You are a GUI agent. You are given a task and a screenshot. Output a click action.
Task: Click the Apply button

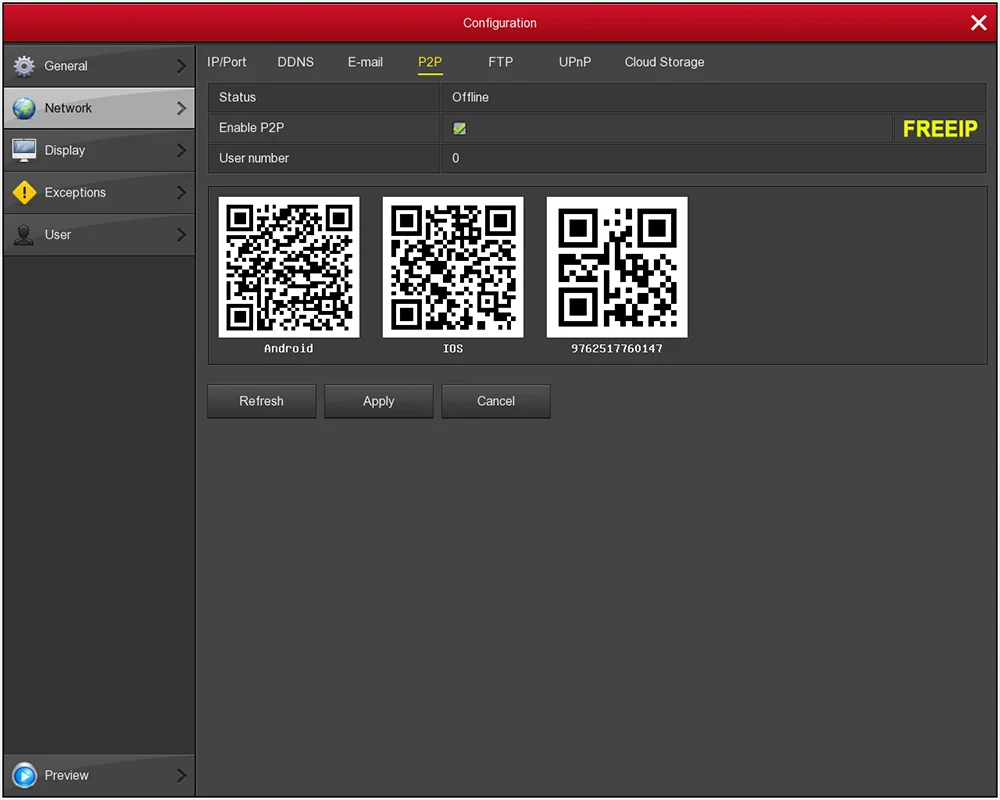378,401
